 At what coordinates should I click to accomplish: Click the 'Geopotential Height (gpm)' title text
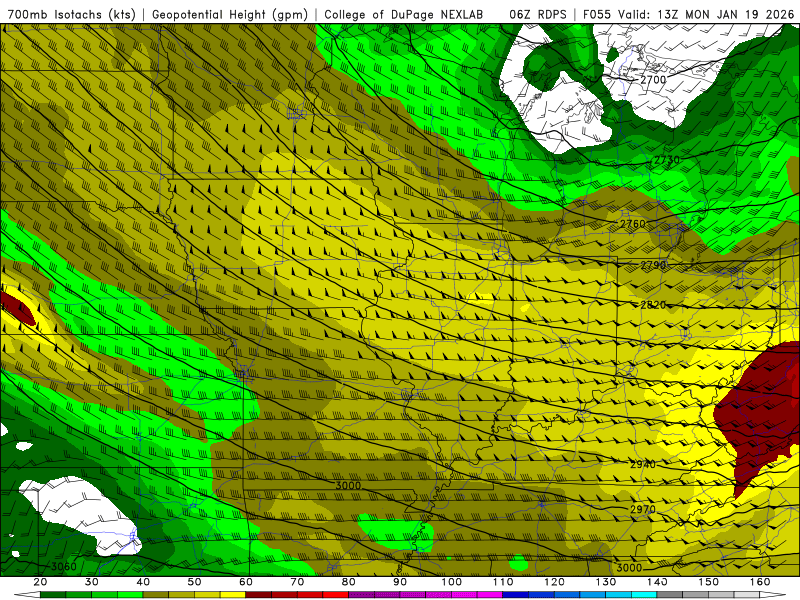(x=230, y=14)
